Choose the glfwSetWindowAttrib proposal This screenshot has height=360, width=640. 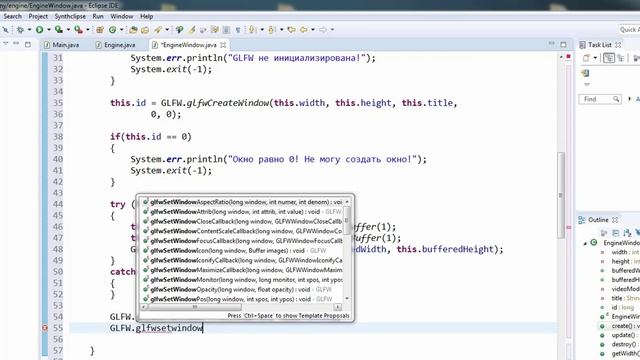pos(242,212)
